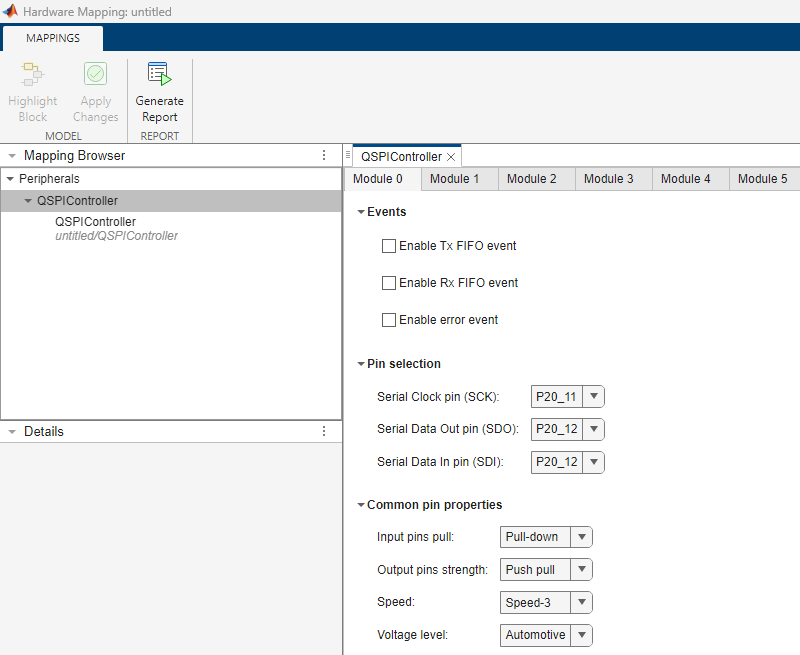Screen dimensions: 800x655
Task: Open the Speed dropdown
Action: coord(580,602)
